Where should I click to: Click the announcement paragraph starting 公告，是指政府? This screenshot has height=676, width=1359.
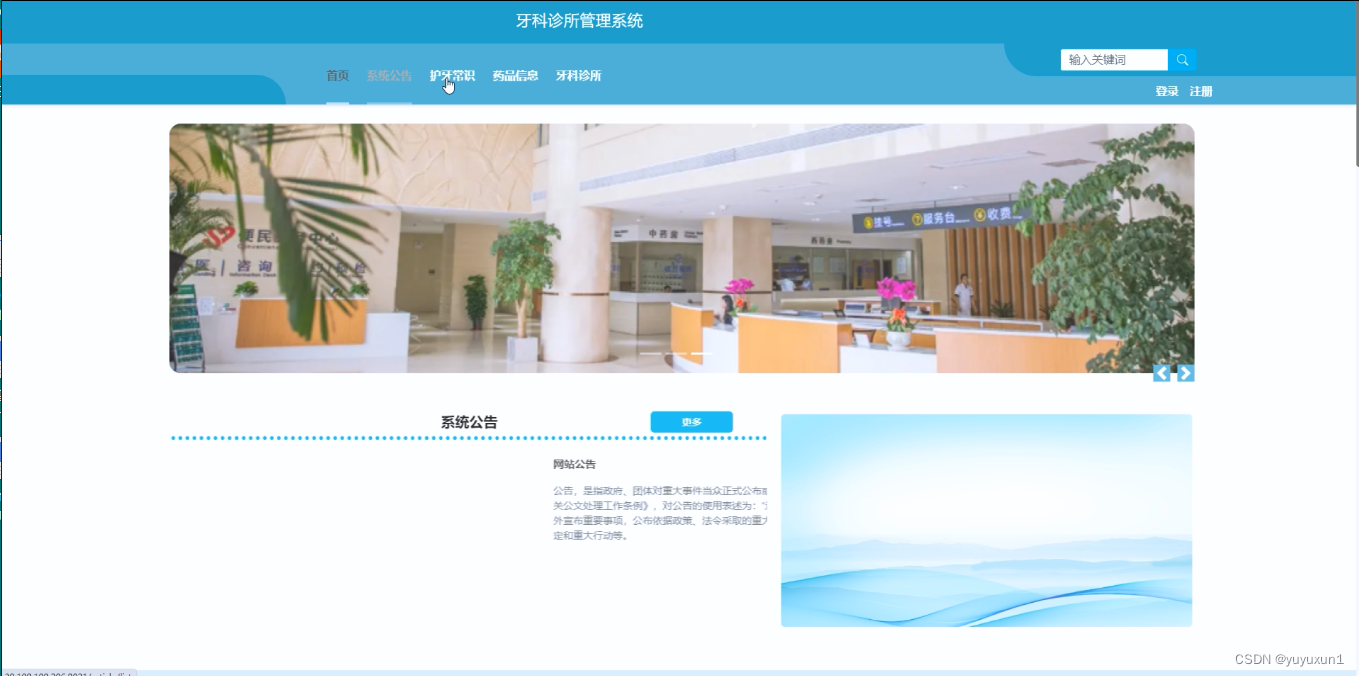pos(660,513)
